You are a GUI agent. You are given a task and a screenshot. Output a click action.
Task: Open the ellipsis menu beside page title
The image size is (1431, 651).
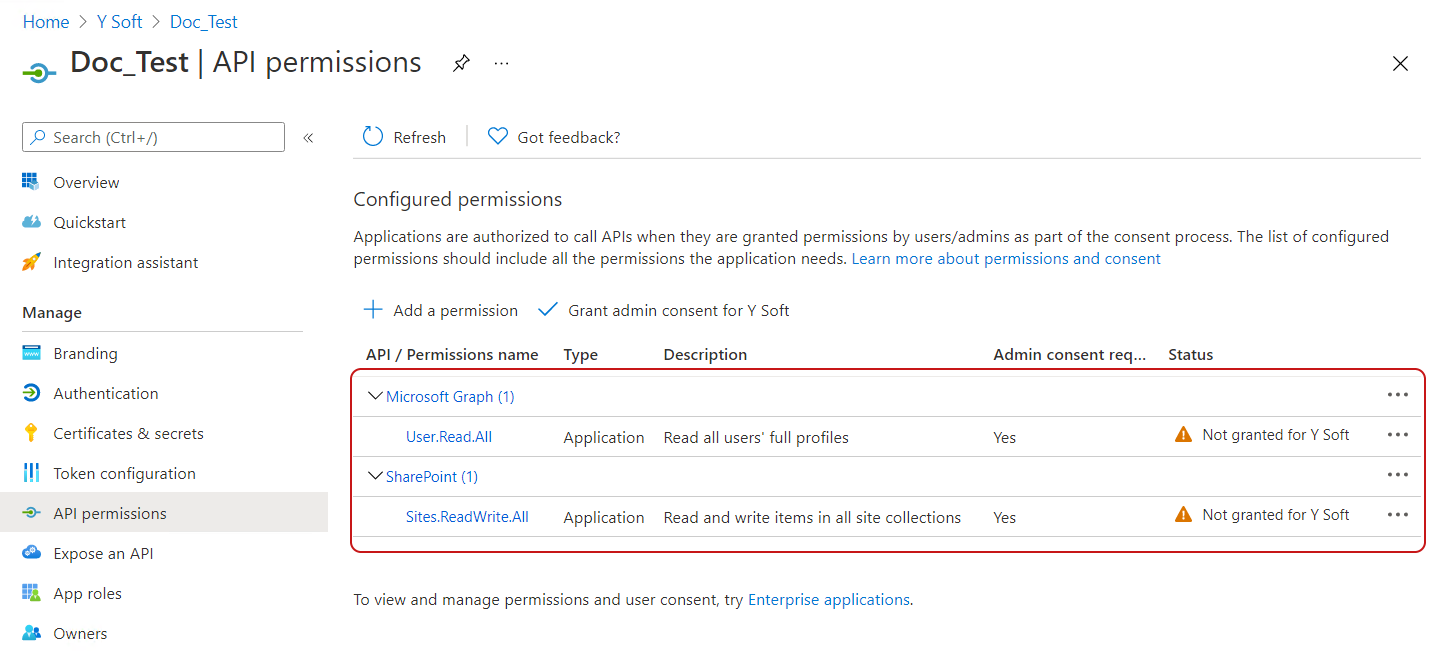pyautogui.click(x=501, y=64)
